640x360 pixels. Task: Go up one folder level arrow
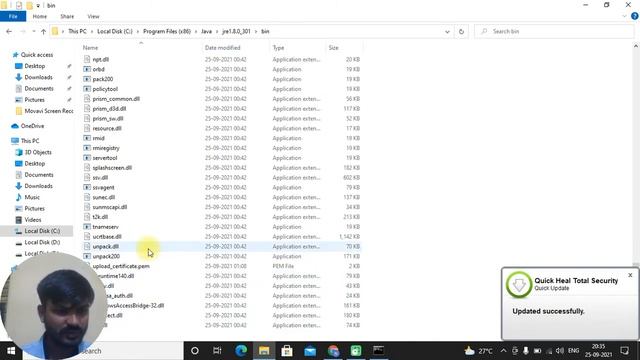[43, 31]
